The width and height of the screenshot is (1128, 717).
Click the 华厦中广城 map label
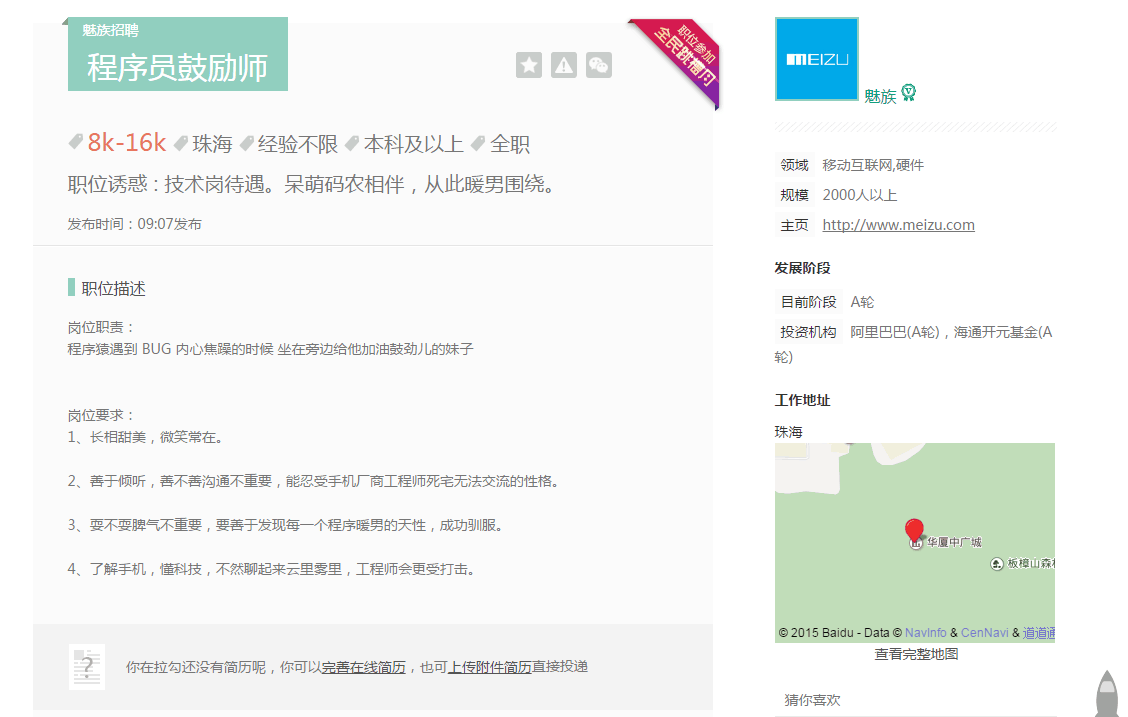coord(954,542)
